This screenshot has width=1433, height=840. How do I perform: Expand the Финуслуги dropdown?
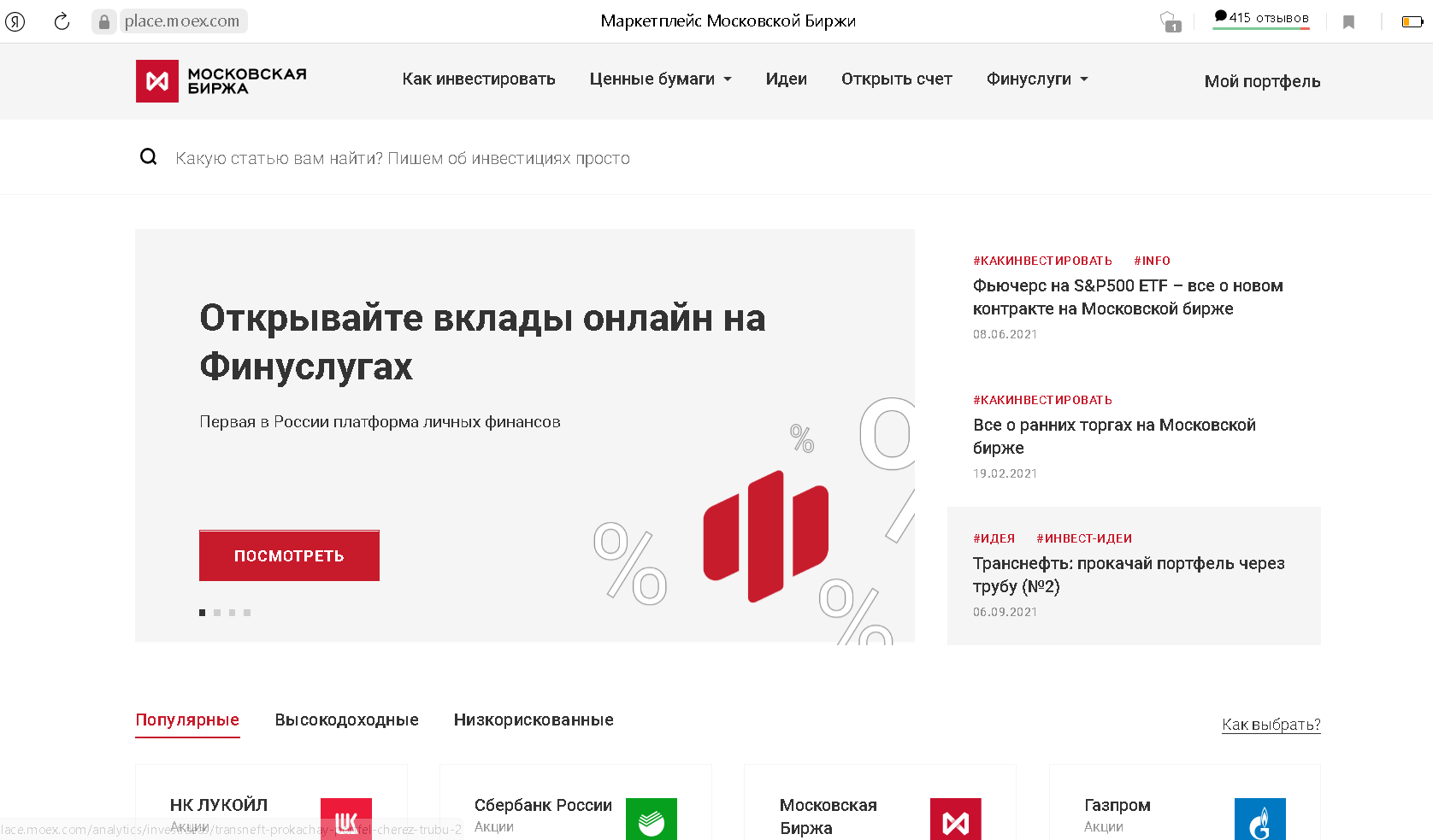[x=1037, y=79]
